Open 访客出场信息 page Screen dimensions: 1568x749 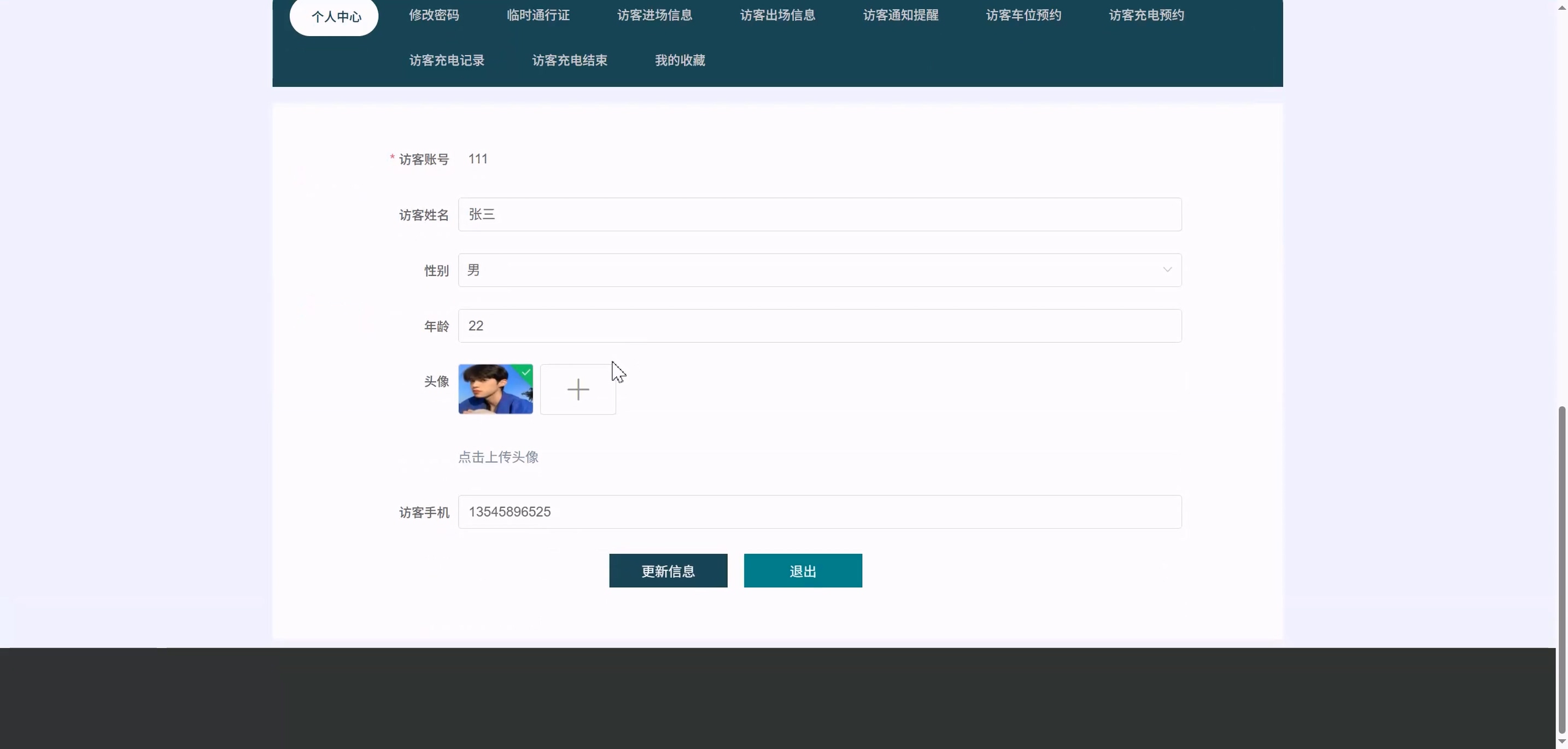777,15
